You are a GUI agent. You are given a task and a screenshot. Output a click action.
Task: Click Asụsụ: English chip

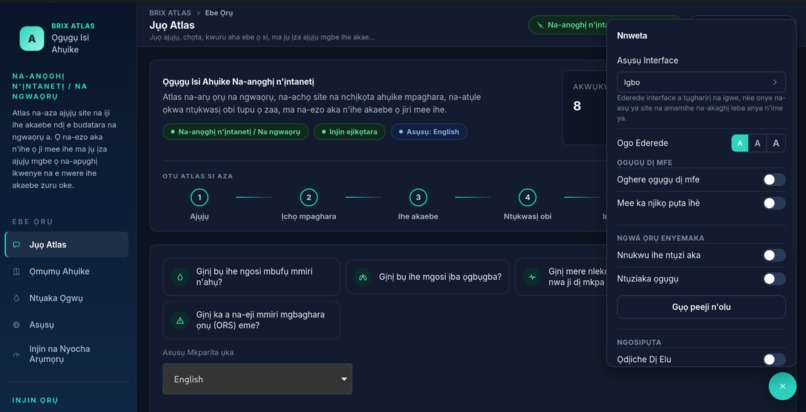tap(429, 132)
